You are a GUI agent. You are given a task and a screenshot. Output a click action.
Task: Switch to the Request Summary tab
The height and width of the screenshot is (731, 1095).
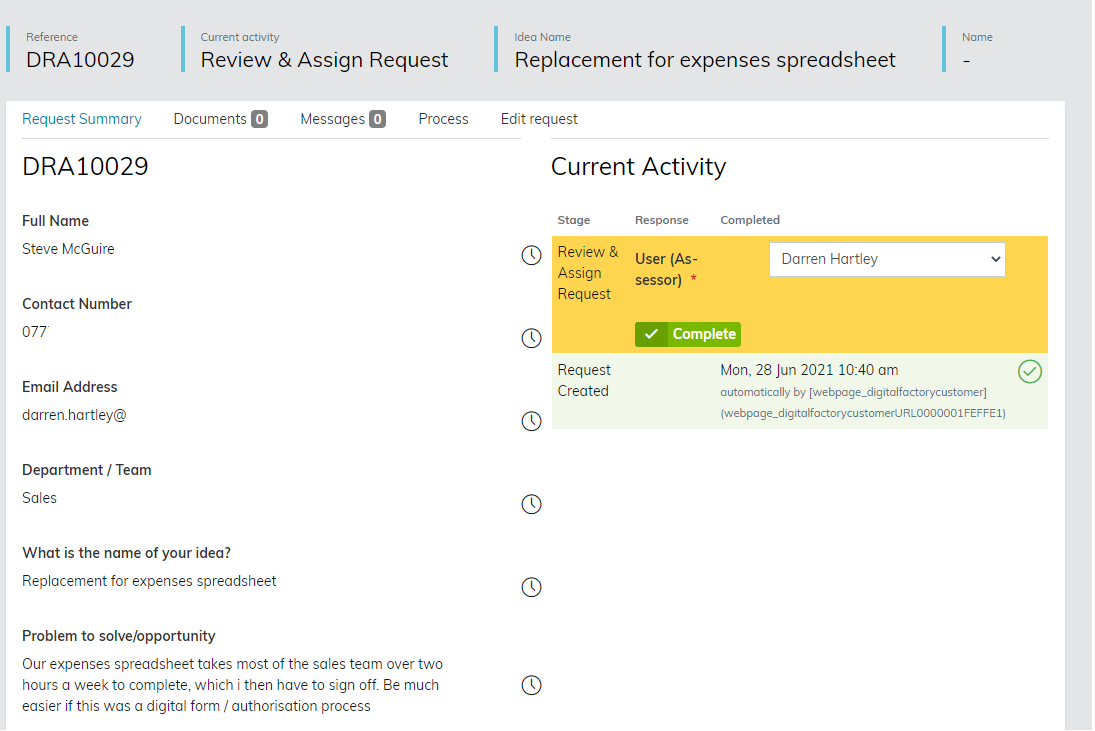pos(82,119)
